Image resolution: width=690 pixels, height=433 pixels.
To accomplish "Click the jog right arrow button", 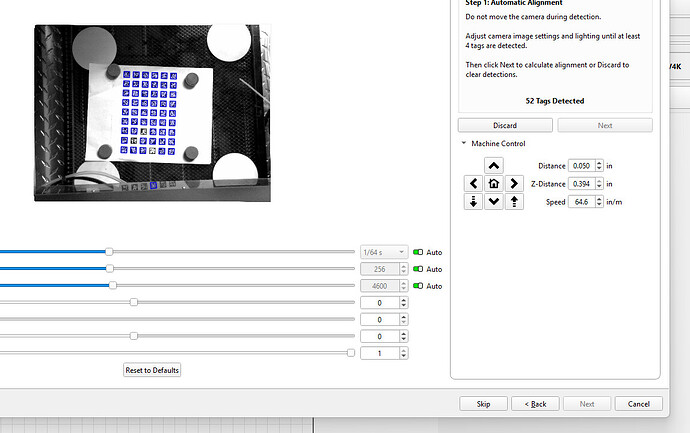I will [514, 183].
